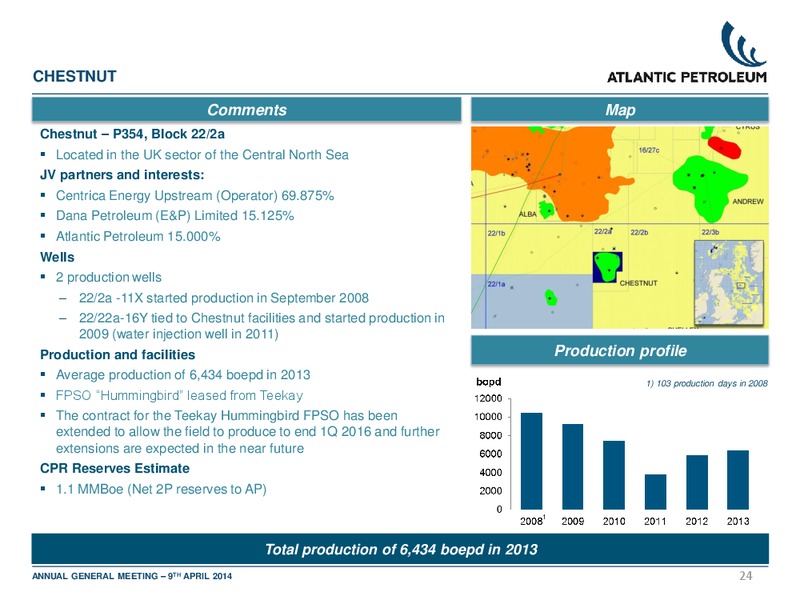Click the Annual General Meeting footer text

pos(132,576)
